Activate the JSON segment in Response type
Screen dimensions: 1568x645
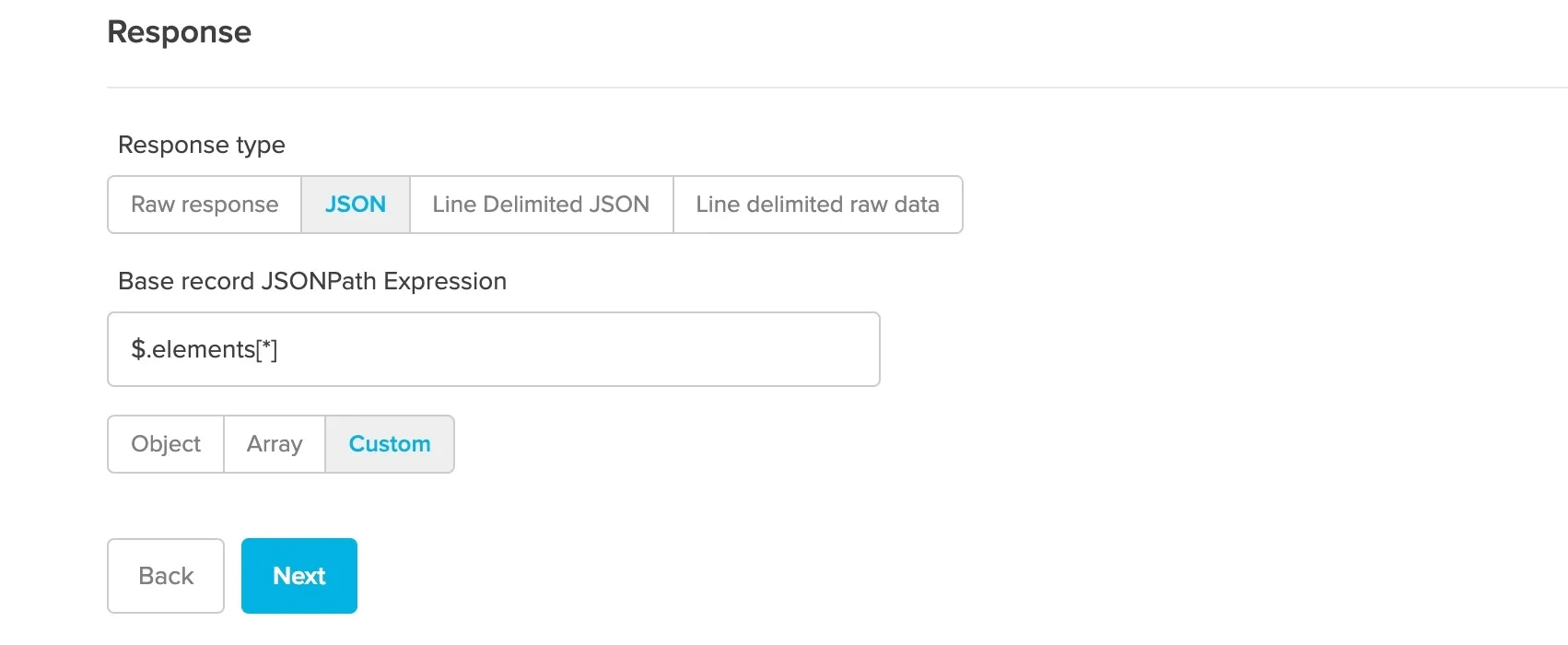pyautogui.click(x=355, y=205)
